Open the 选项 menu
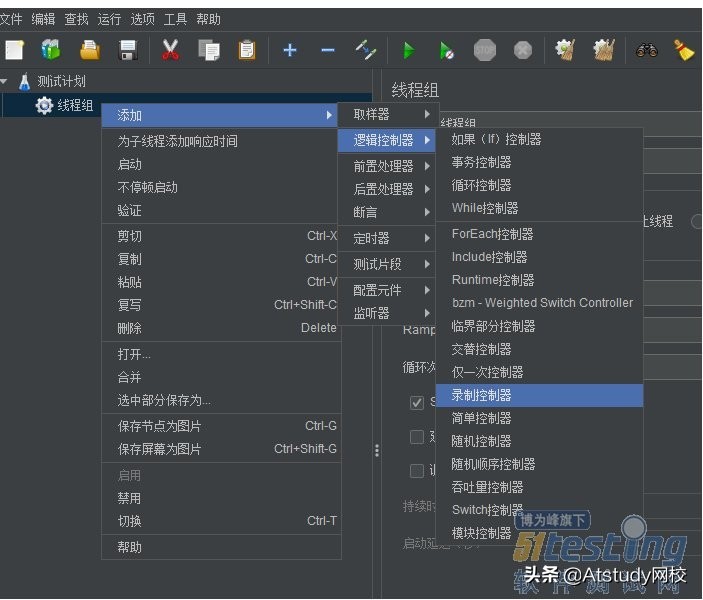 point(143,19)
